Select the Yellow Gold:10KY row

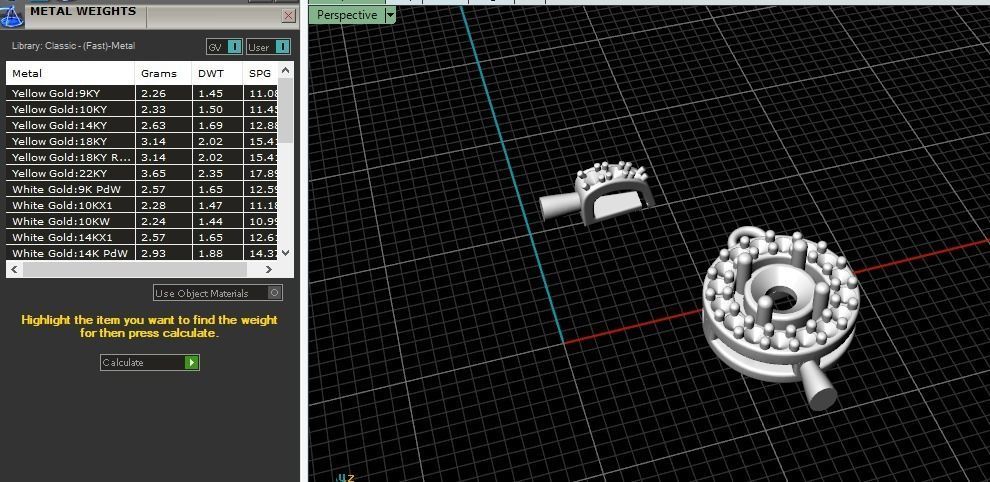[x=142, y=109]
